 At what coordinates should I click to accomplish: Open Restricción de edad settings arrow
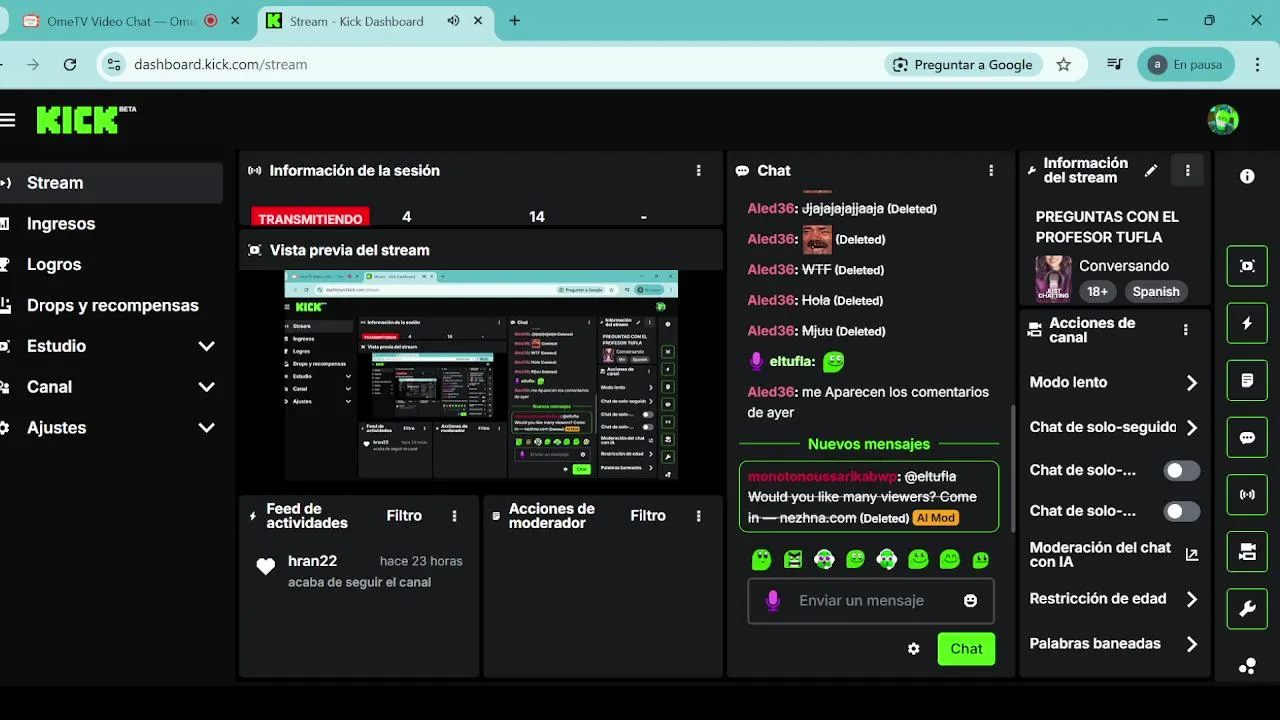coord(1191,599)
